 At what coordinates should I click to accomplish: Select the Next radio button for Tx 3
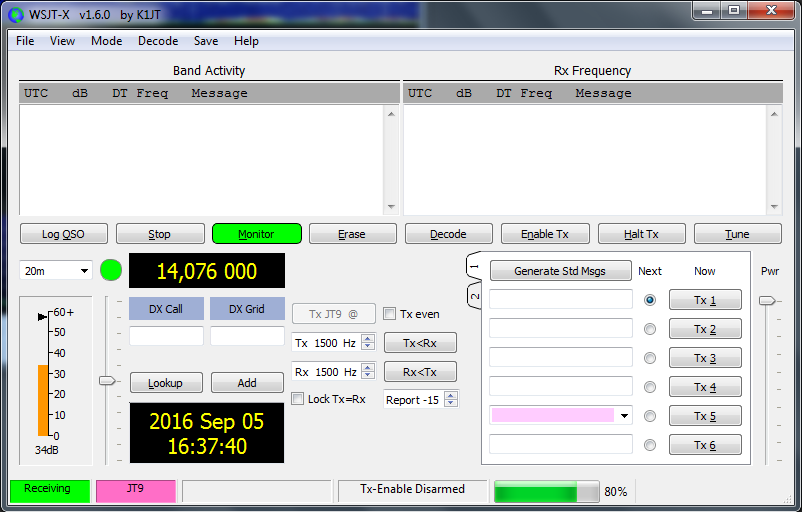click(x=650, y=358)
